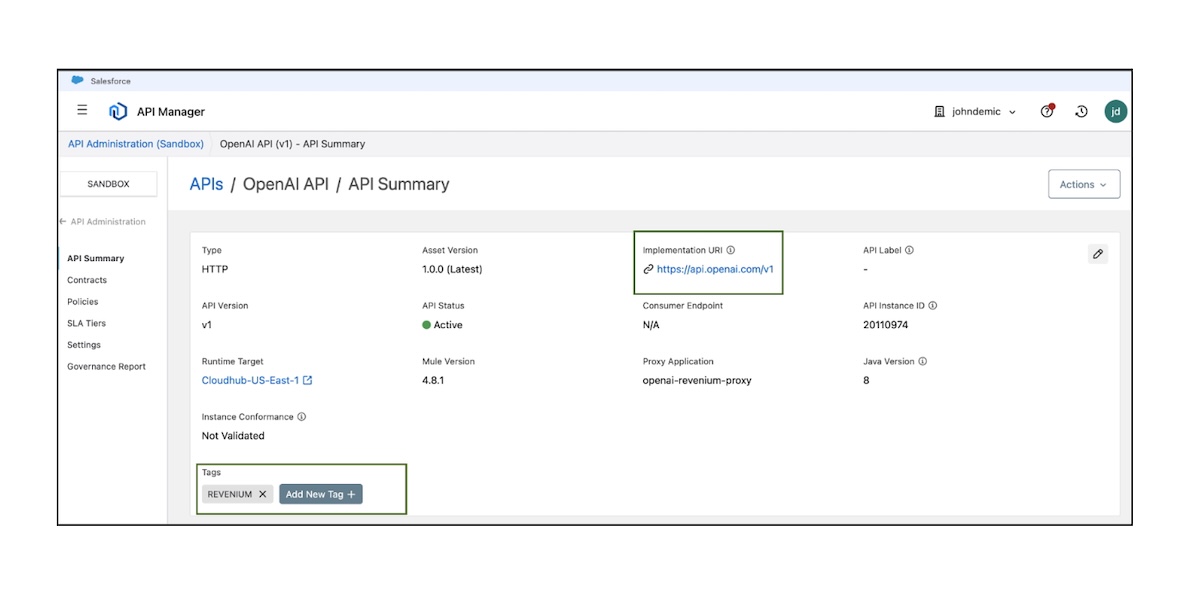This screenshot has height=599, width=1200.
Task: Open the Cloudhub-US-East-1 runtime link
Action: pyautogui.click(x=250, y=380)
